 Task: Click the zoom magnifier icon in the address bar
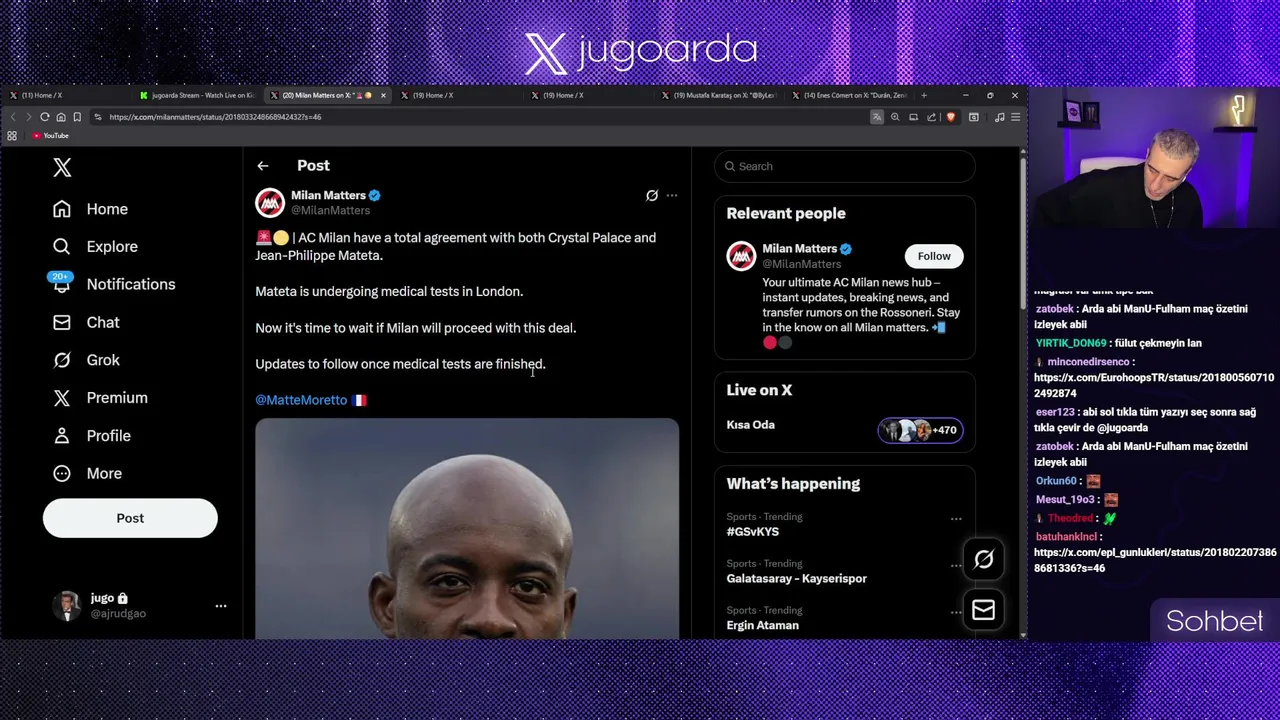pyautogui.click(x=895, y=117)
